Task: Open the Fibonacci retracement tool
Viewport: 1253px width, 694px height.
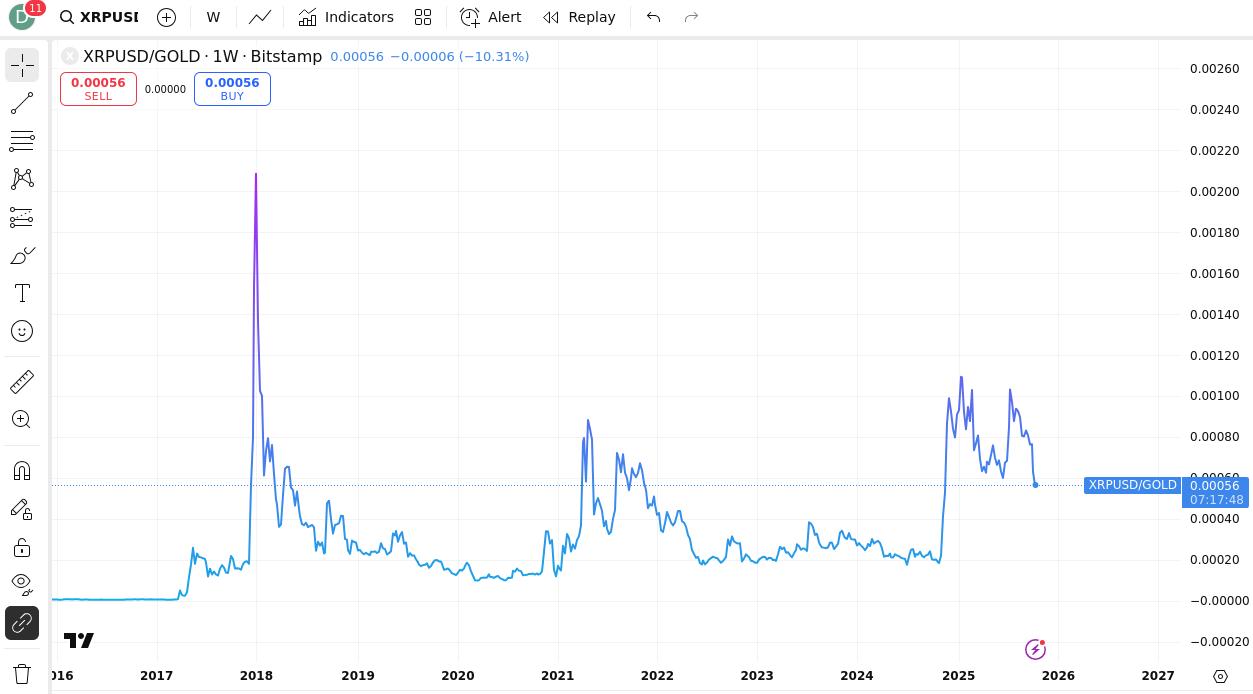Action: pyautogui.click(x=22, y=141)
